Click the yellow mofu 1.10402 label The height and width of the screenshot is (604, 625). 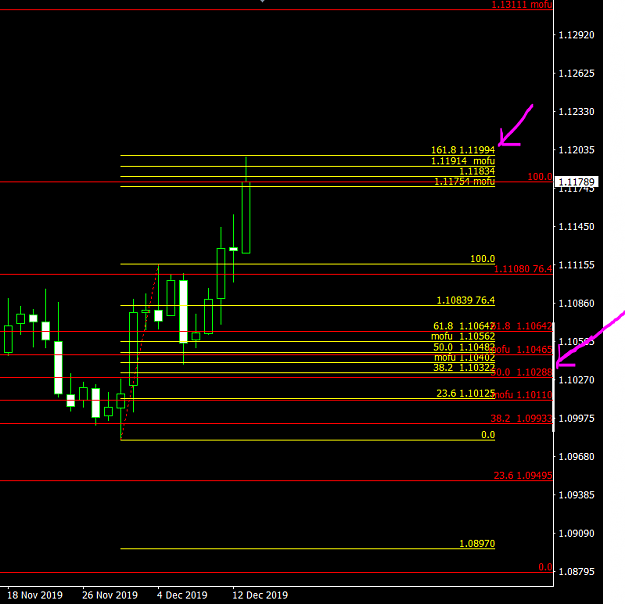(x=464, y=357)
